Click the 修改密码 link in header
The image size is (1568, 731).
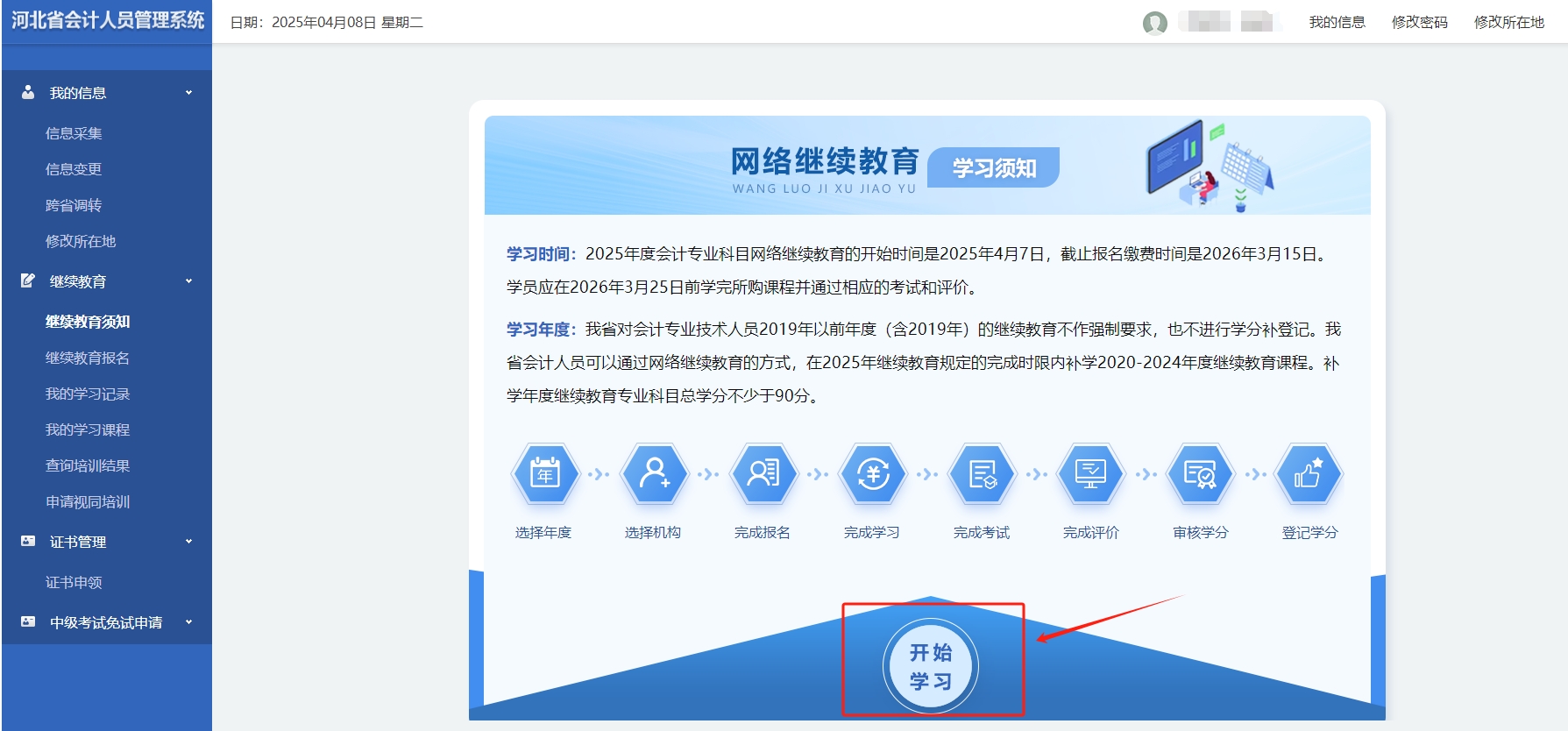pos(1419,22)
